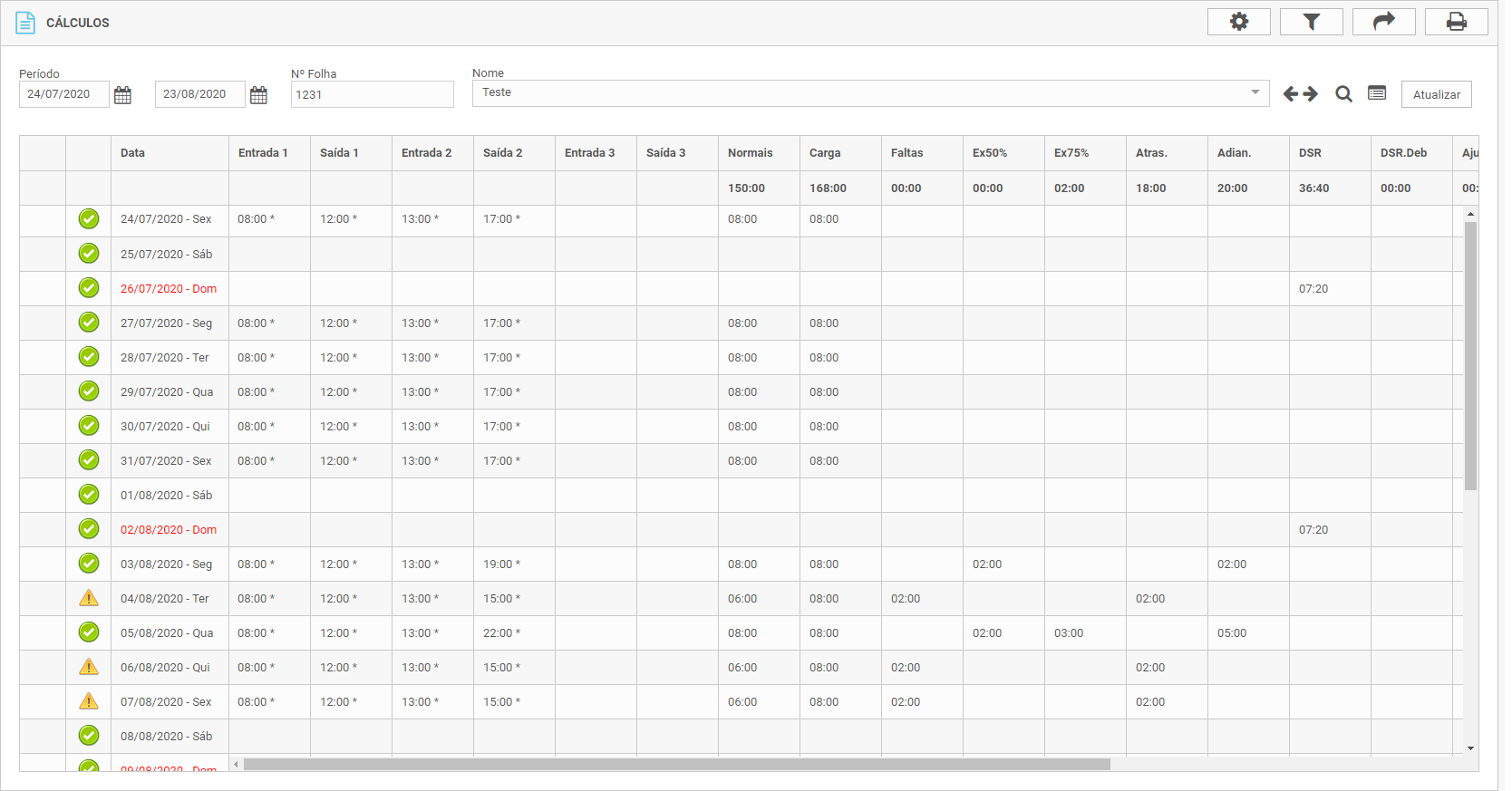This screenshot has height=791, width=1512.
Task: Expand the Nome dropdown showing Teste
Action: [1255, 92]
